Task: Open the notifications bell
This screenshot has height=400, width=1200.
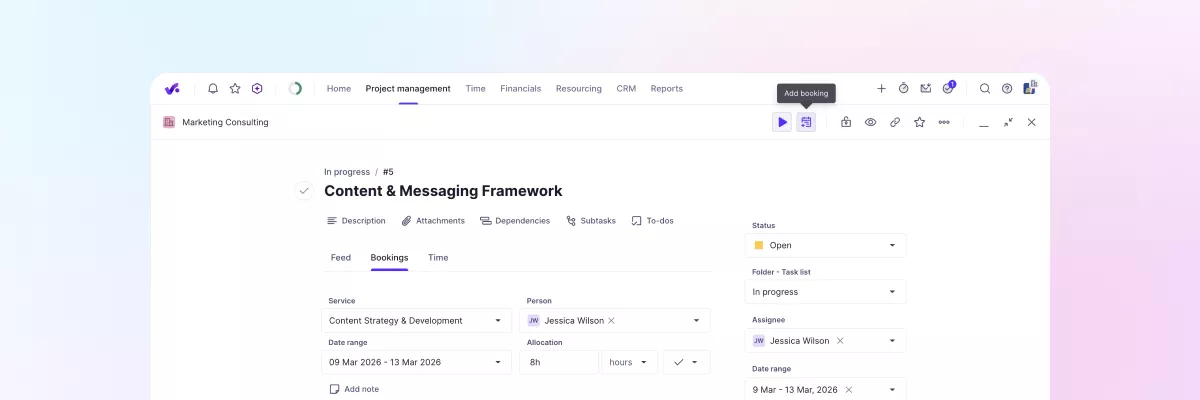Action: pyautogui.click(x=213, y=88)
